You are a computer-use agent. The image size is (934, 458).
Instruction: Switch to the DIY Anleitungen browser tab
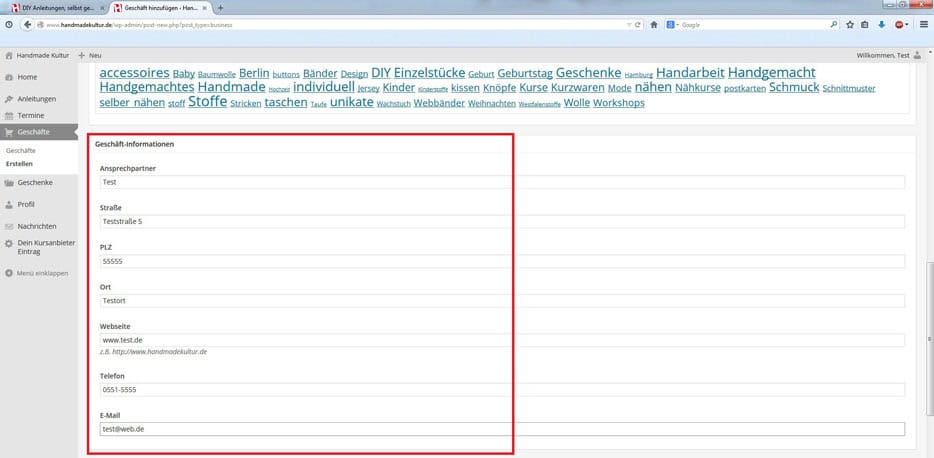tap(56, 7)
